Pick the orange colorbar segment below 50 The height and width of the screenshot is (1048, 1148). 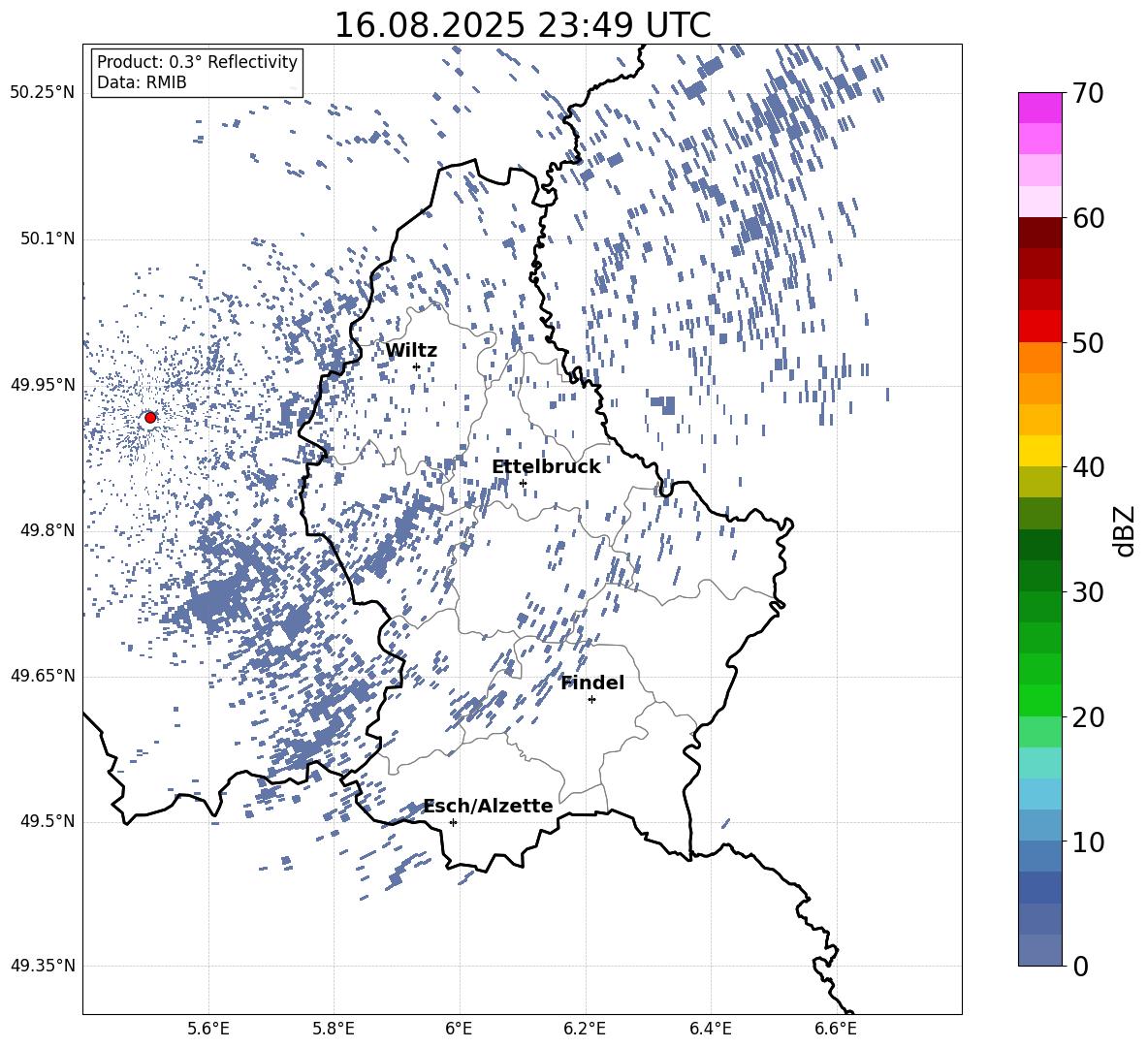click(x=1039, y=357)
